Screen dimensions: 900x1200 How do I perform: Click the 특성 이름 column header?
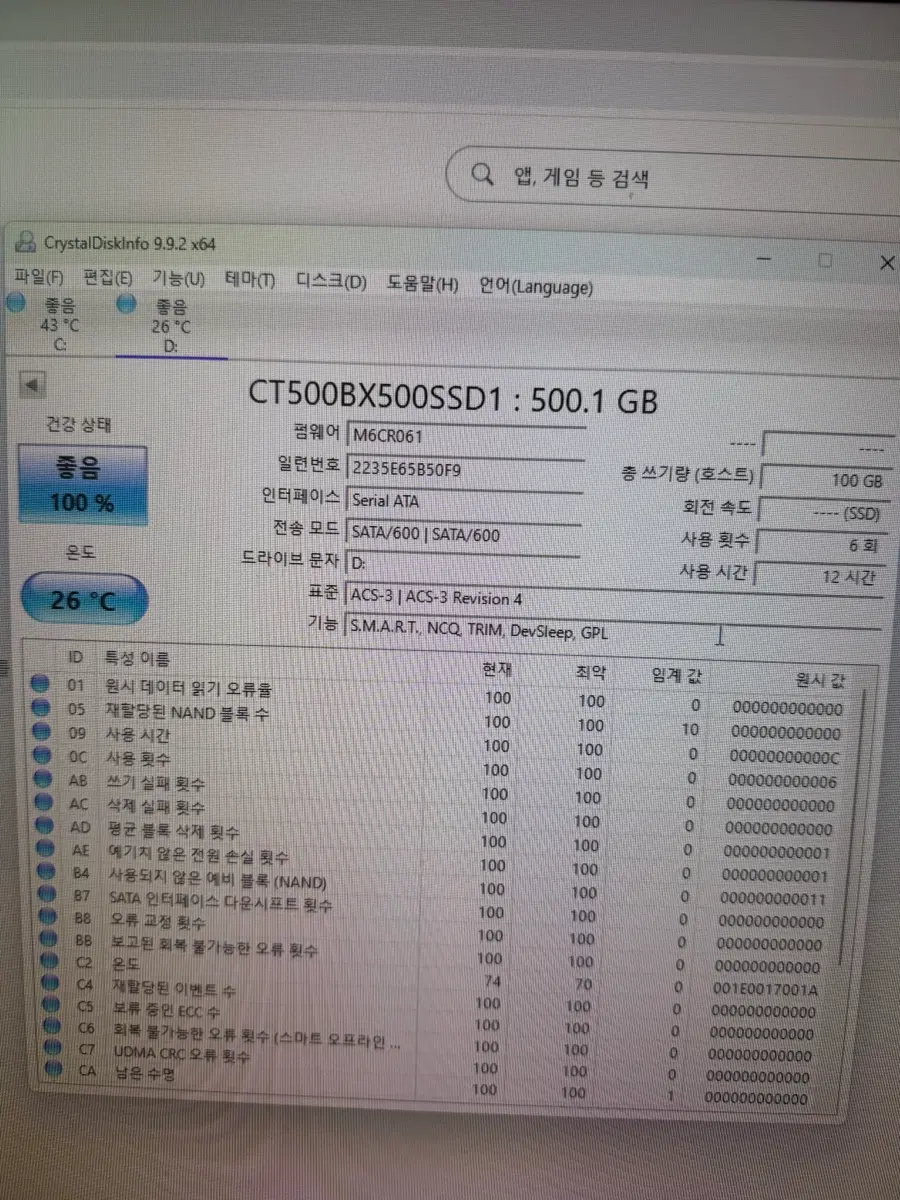(137, 659)
